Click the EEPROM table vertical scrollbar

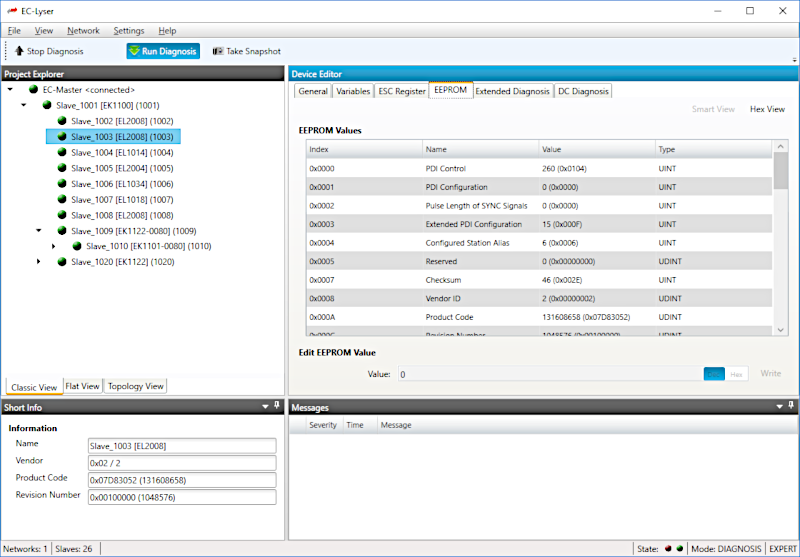pos(780,170)
